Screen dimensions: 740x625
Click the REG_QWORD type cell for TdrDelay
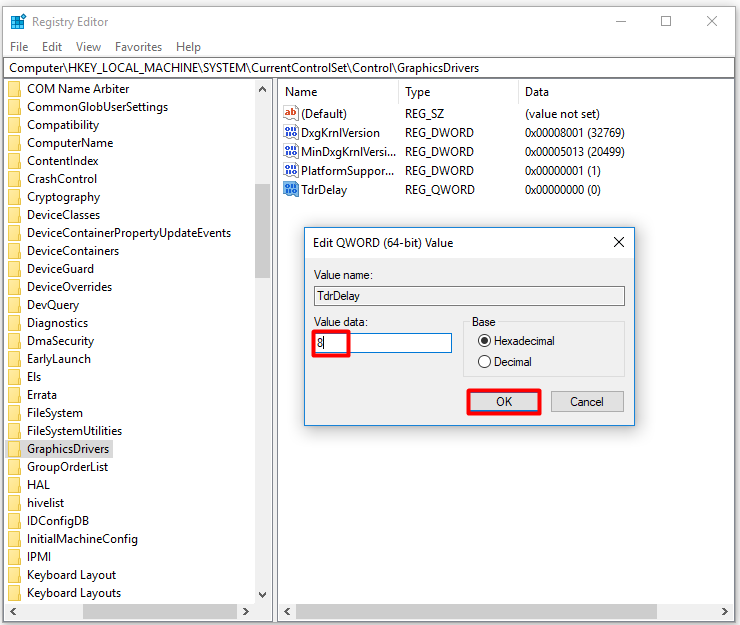439,190
